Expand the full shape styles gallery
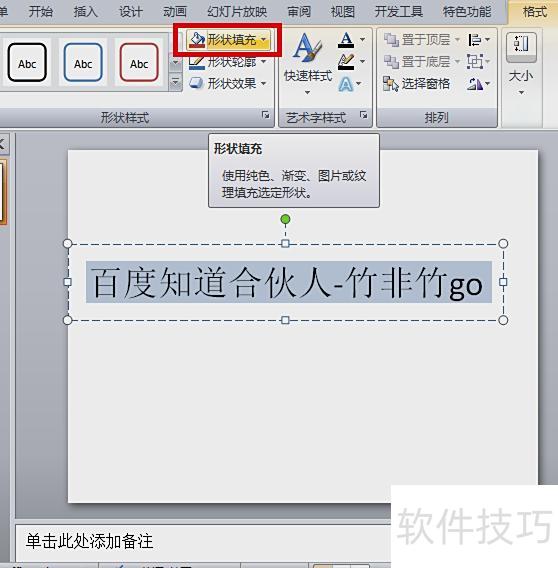 pyautogui.click(x=175, y=83)
